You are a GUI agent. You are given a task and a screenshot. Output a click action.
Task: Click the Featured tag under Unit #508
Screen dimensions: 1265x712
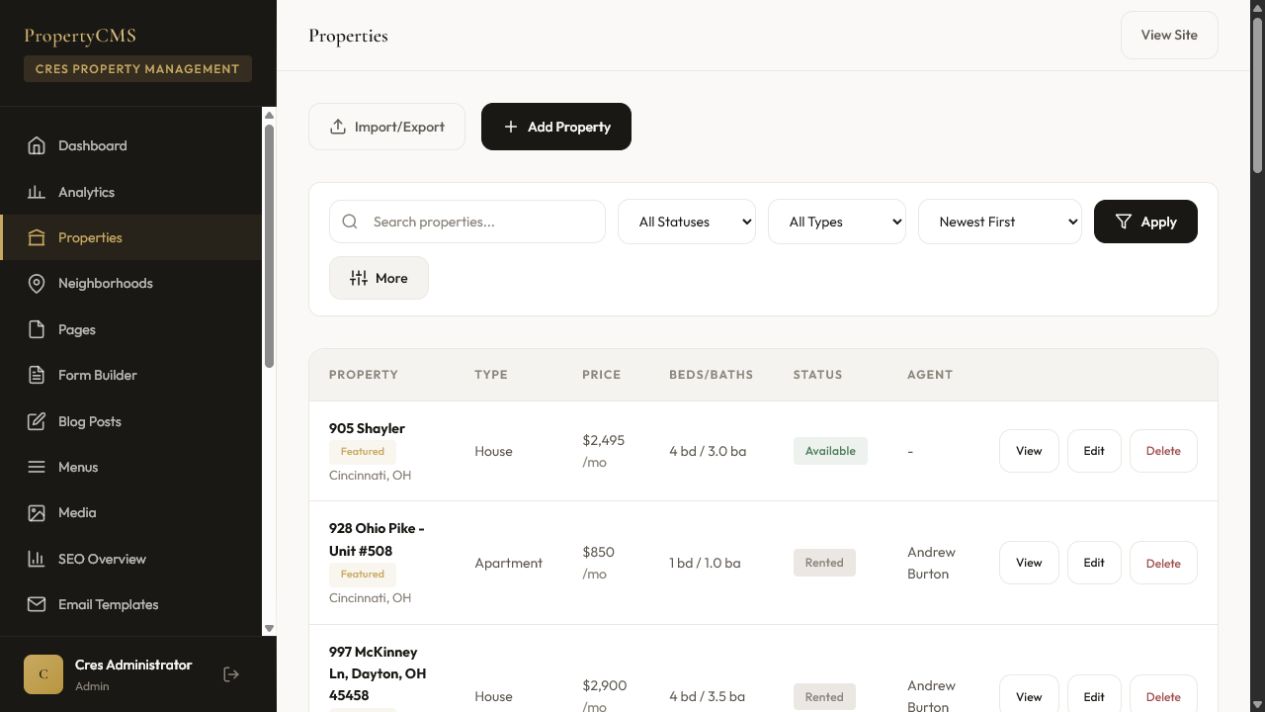pos(362,574)
